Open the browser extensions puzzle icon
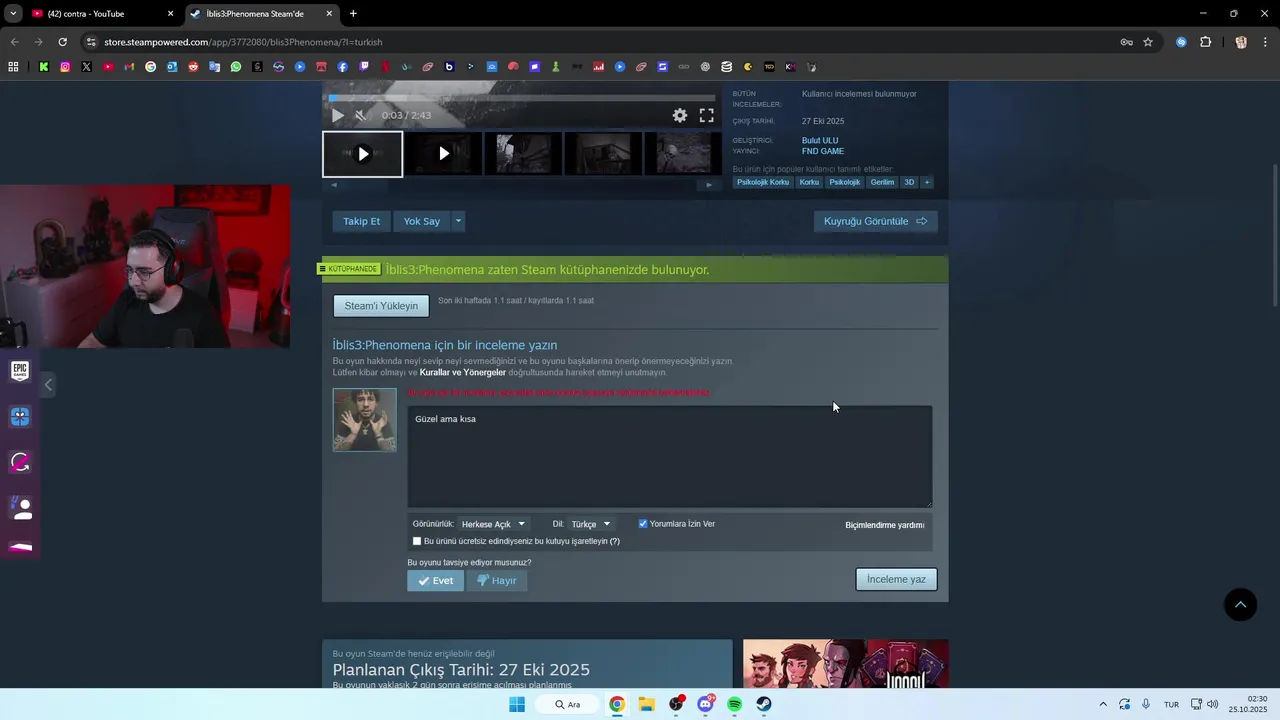Image resolution: width=1280 pixels, height=720 pixels. point(1205,42)
